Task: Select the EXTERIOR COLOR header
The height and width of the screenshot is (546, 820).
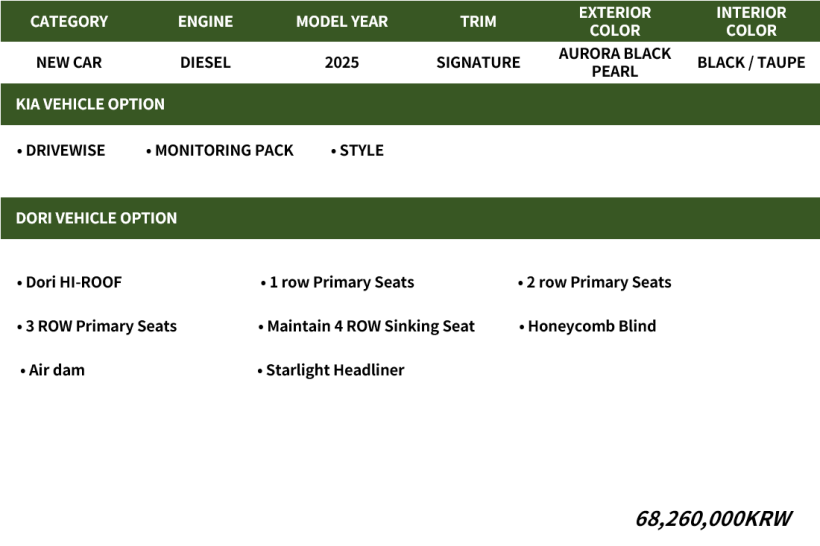Action: pos(614,21)
